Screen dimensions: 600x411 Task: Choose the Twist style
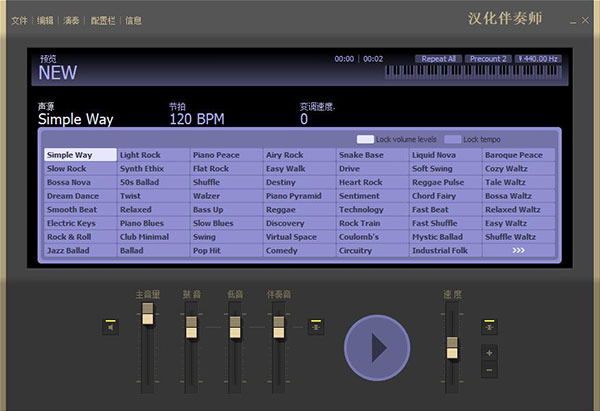[153, 196]
